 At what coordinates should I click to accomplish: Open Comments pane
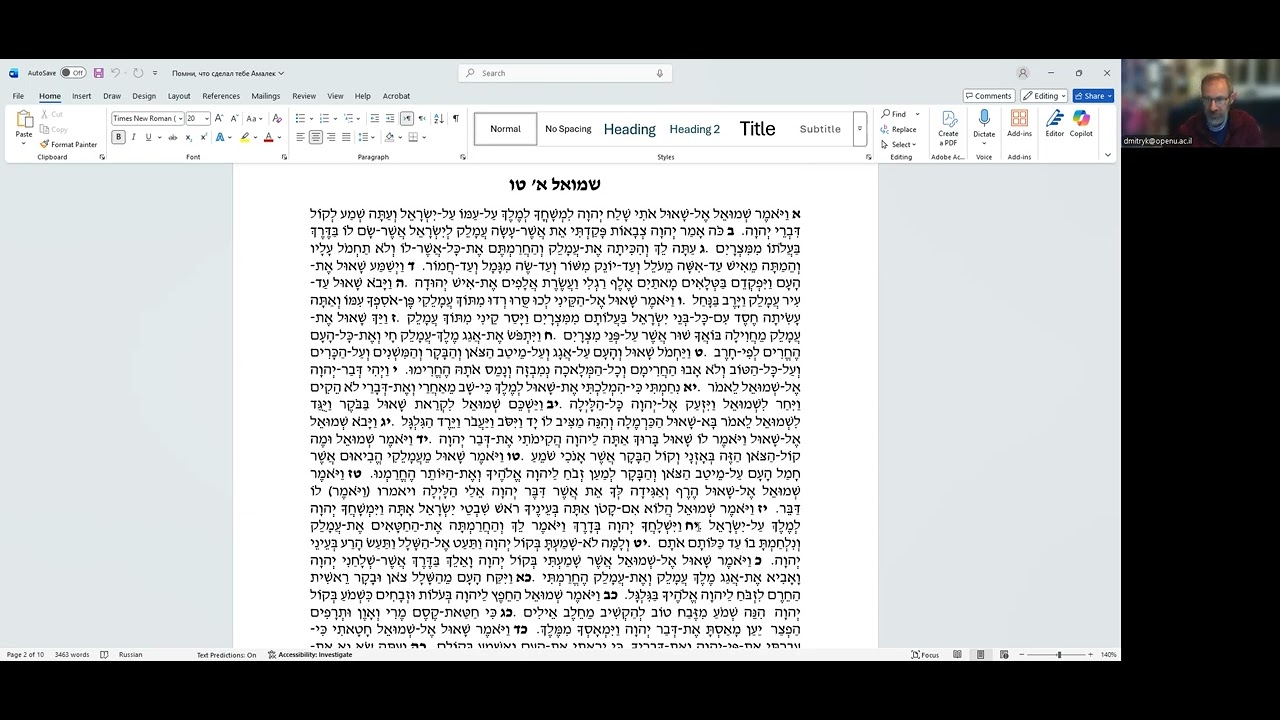[x=989, y=96]
